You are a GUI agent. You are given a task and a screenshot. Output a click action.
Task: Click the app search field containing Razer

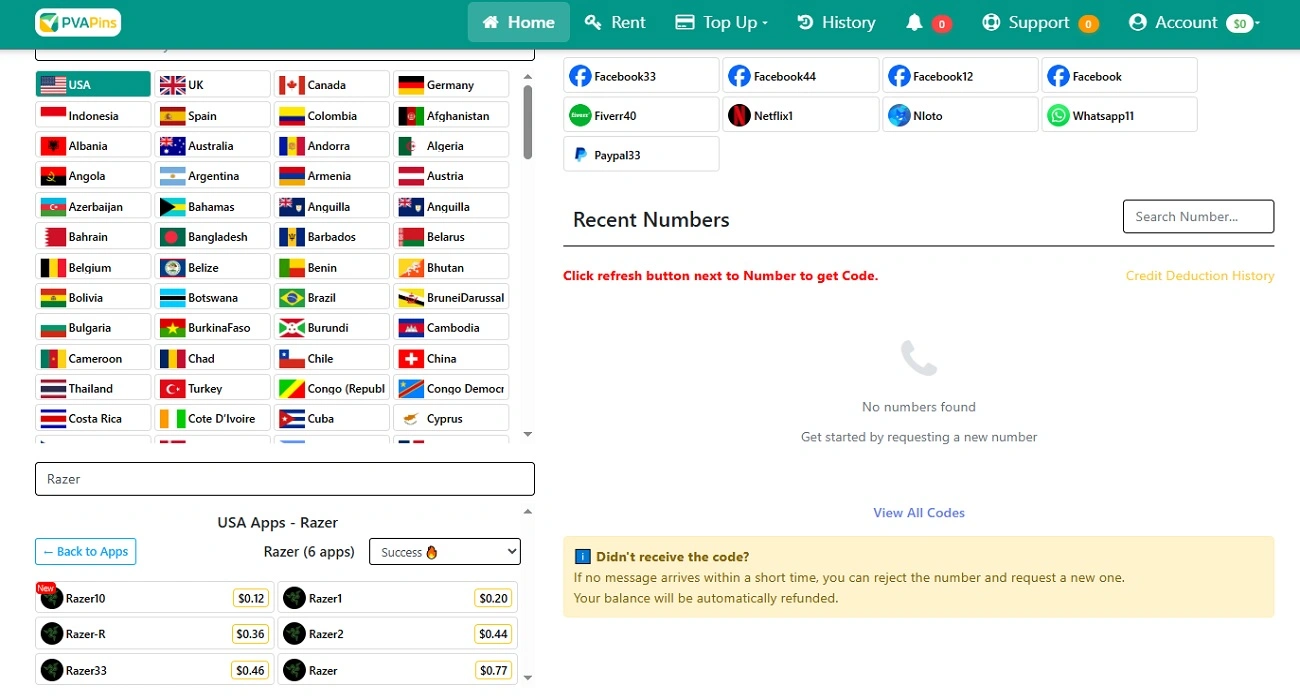pos(285,479)
